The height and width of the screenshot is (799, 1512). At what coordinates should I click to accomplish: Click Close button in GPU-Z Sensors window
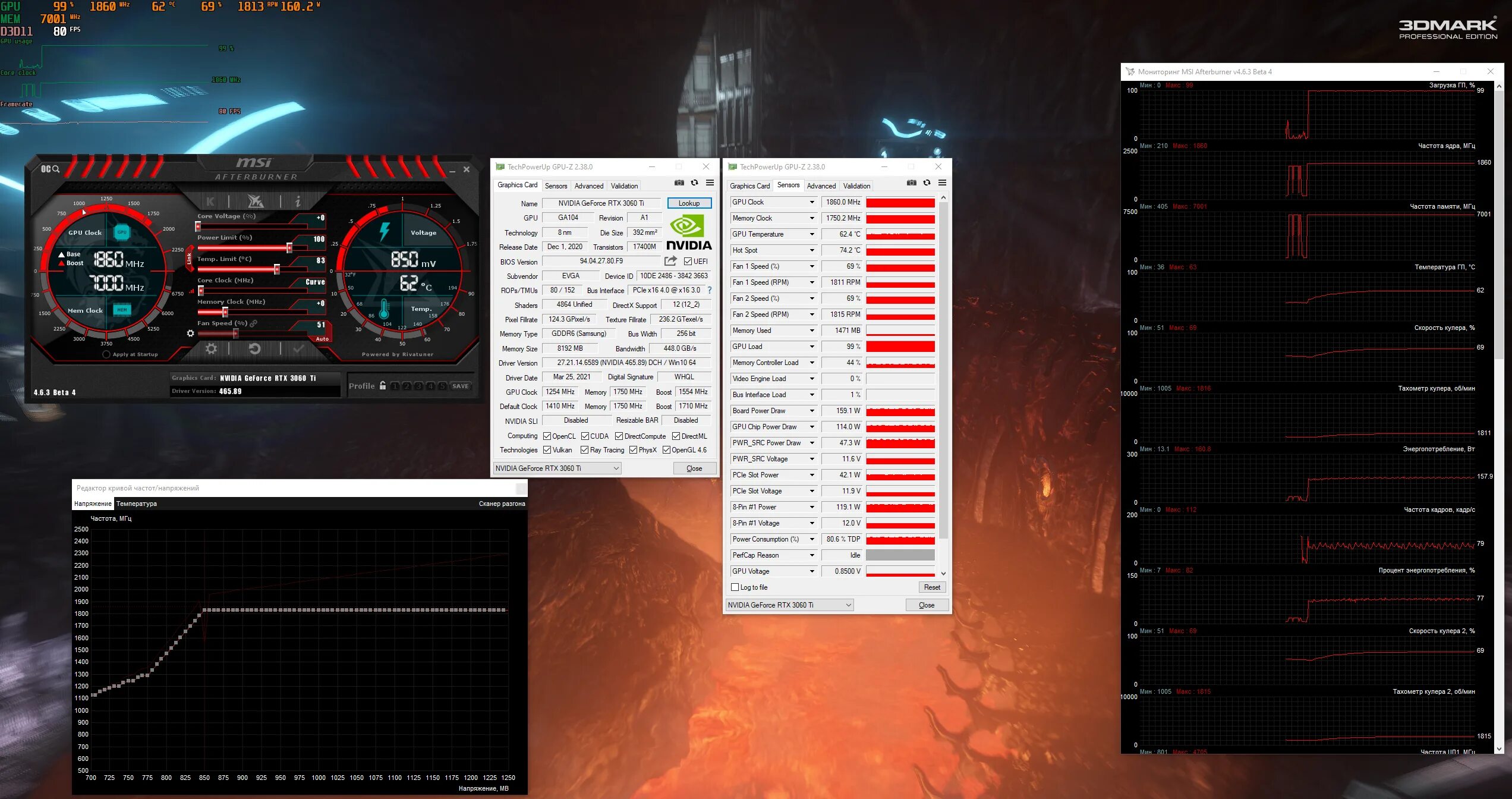[927, 605]
